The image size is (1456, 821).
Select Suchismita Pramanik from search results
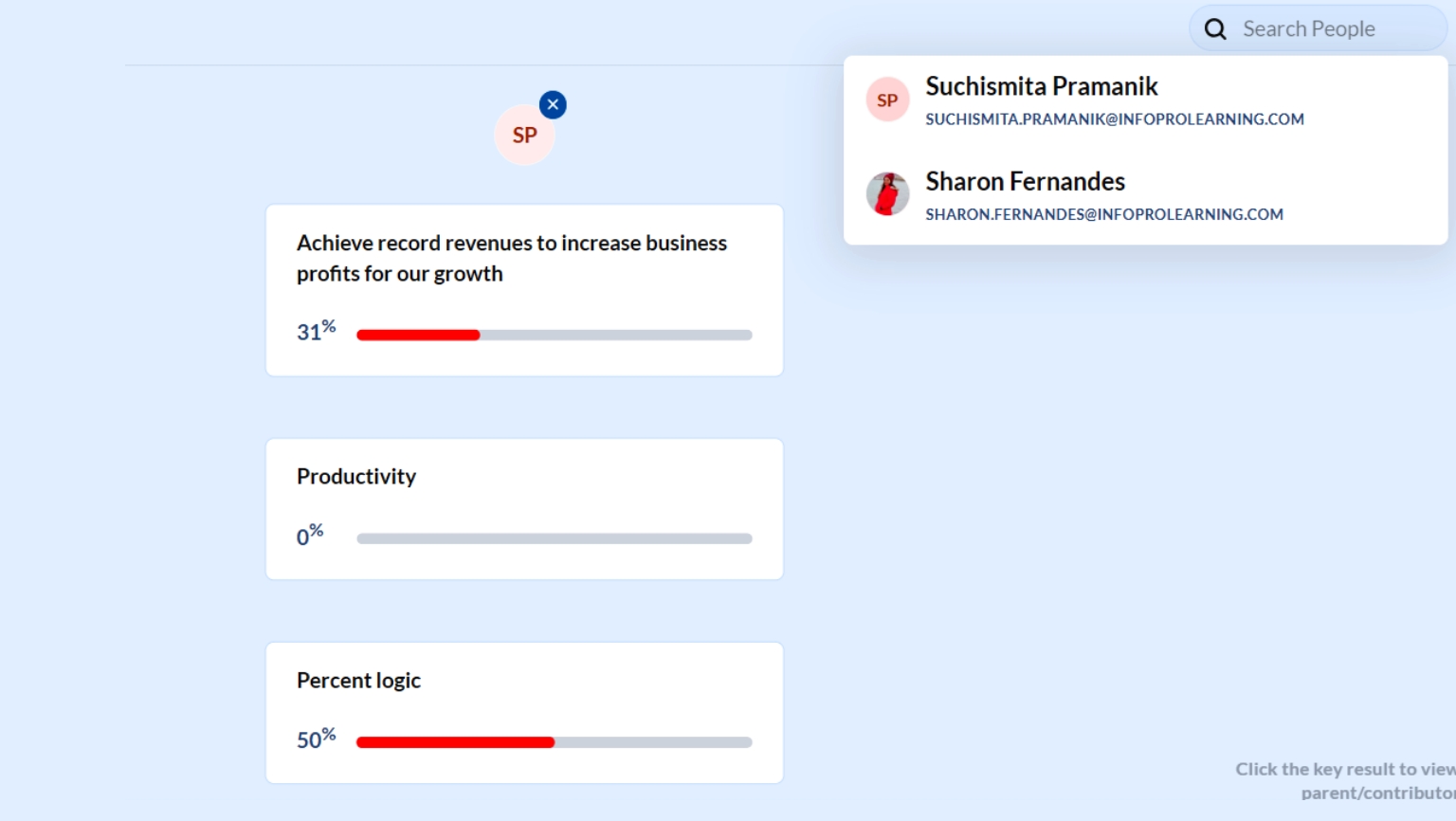(x=1041, y=86)
